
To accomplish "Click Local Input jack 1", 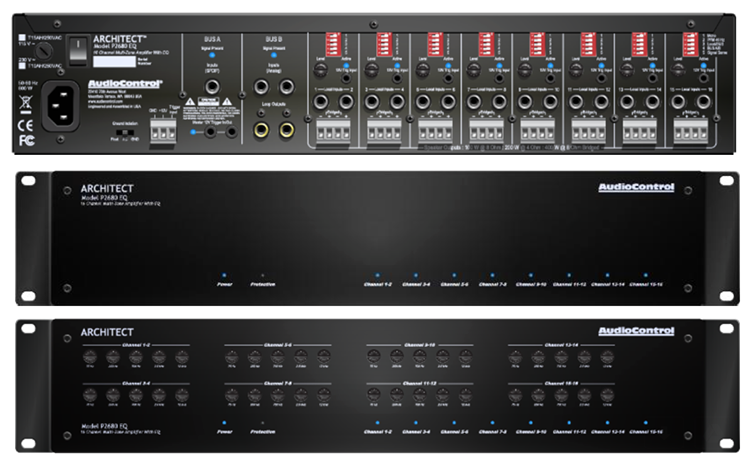I will [x=320, y=101].
